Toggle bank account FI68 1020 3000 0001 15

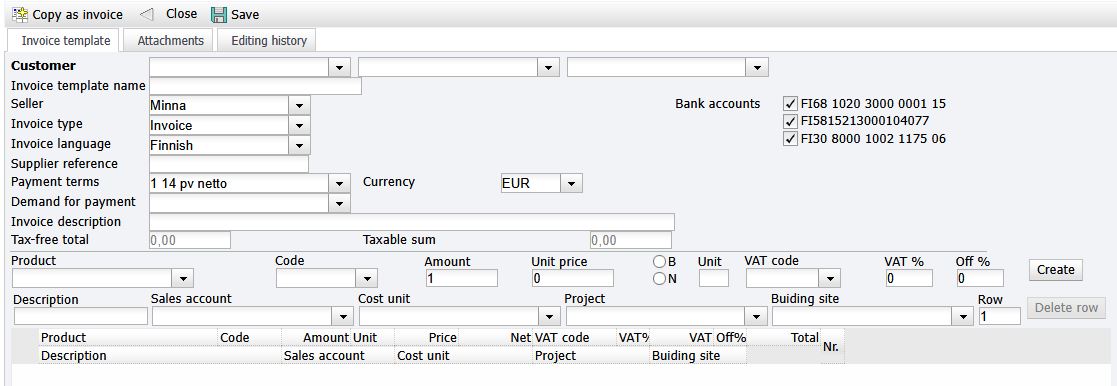pyautogui.click(x=789, y=104)
